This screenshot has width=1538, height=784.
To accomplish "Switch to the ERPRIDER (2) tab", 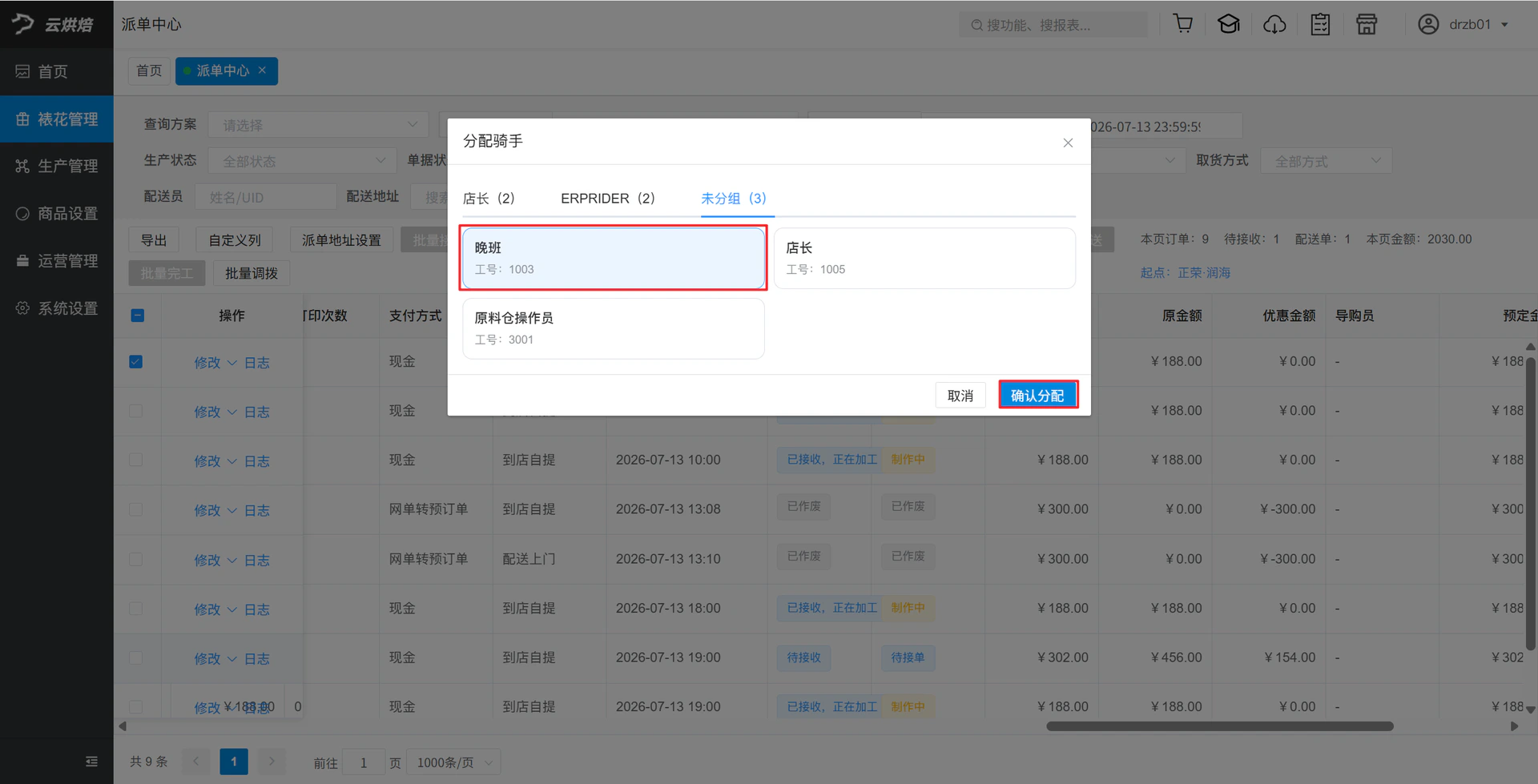I will click(608, 198).
